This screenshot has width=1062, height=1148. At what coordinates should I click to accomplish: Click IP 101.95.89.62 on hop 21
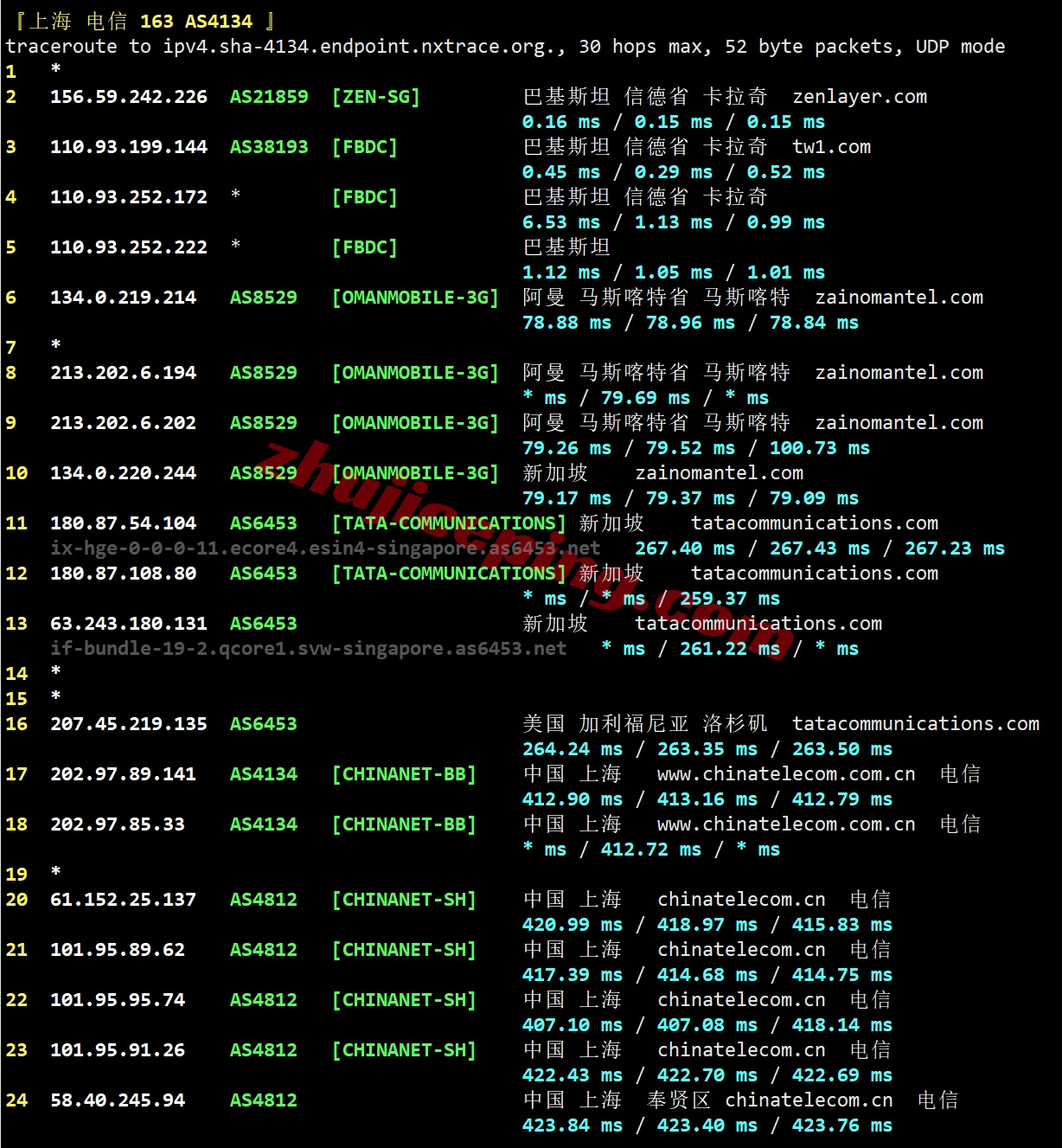click(118, 950)
